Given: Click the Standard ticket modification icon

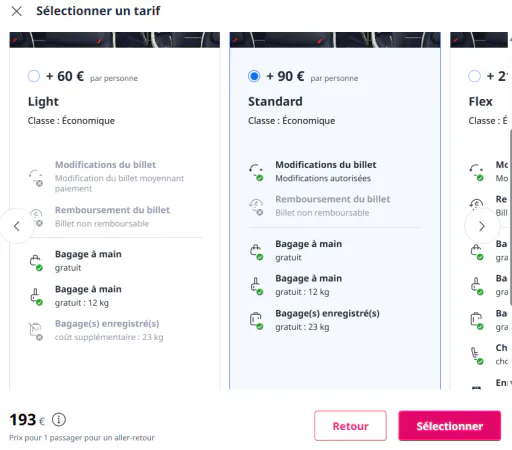Looking at the screenshot, I should tap(256, 172).
